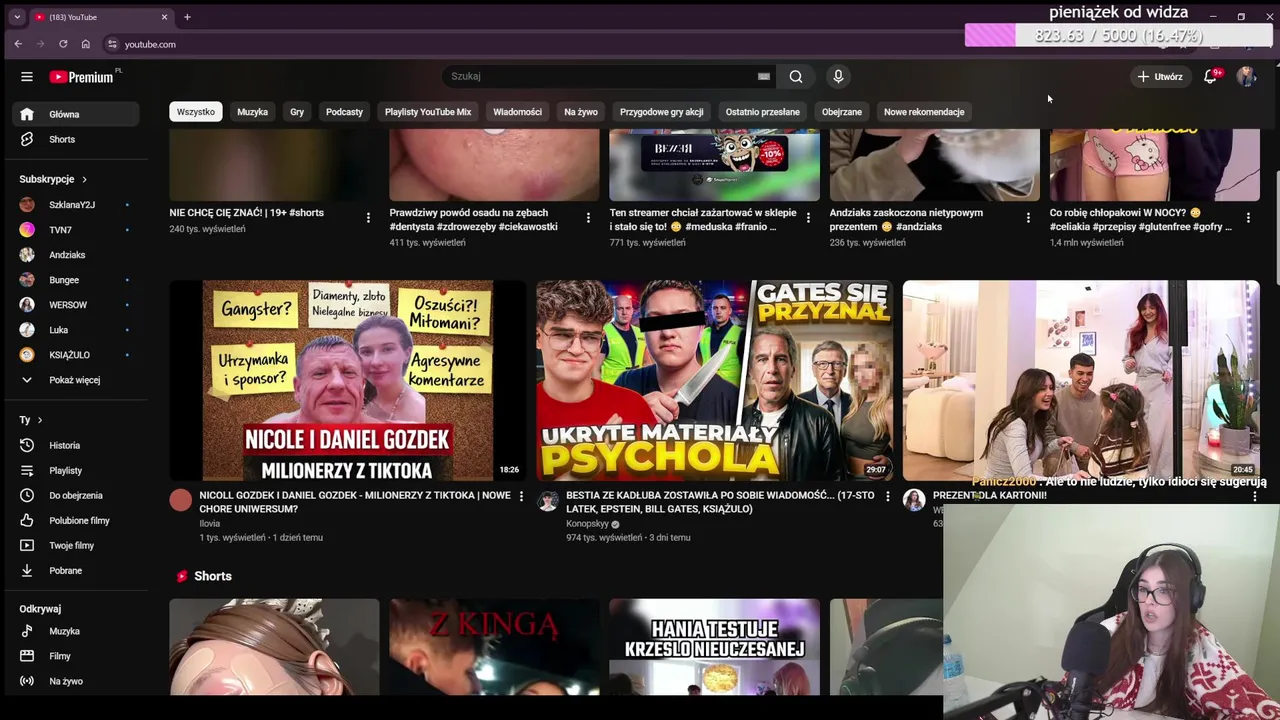Screen dimensions: 1280x720
Task: Open Playlisty in the sidebar
Action: pyautogui.click(x=76, y=470)
